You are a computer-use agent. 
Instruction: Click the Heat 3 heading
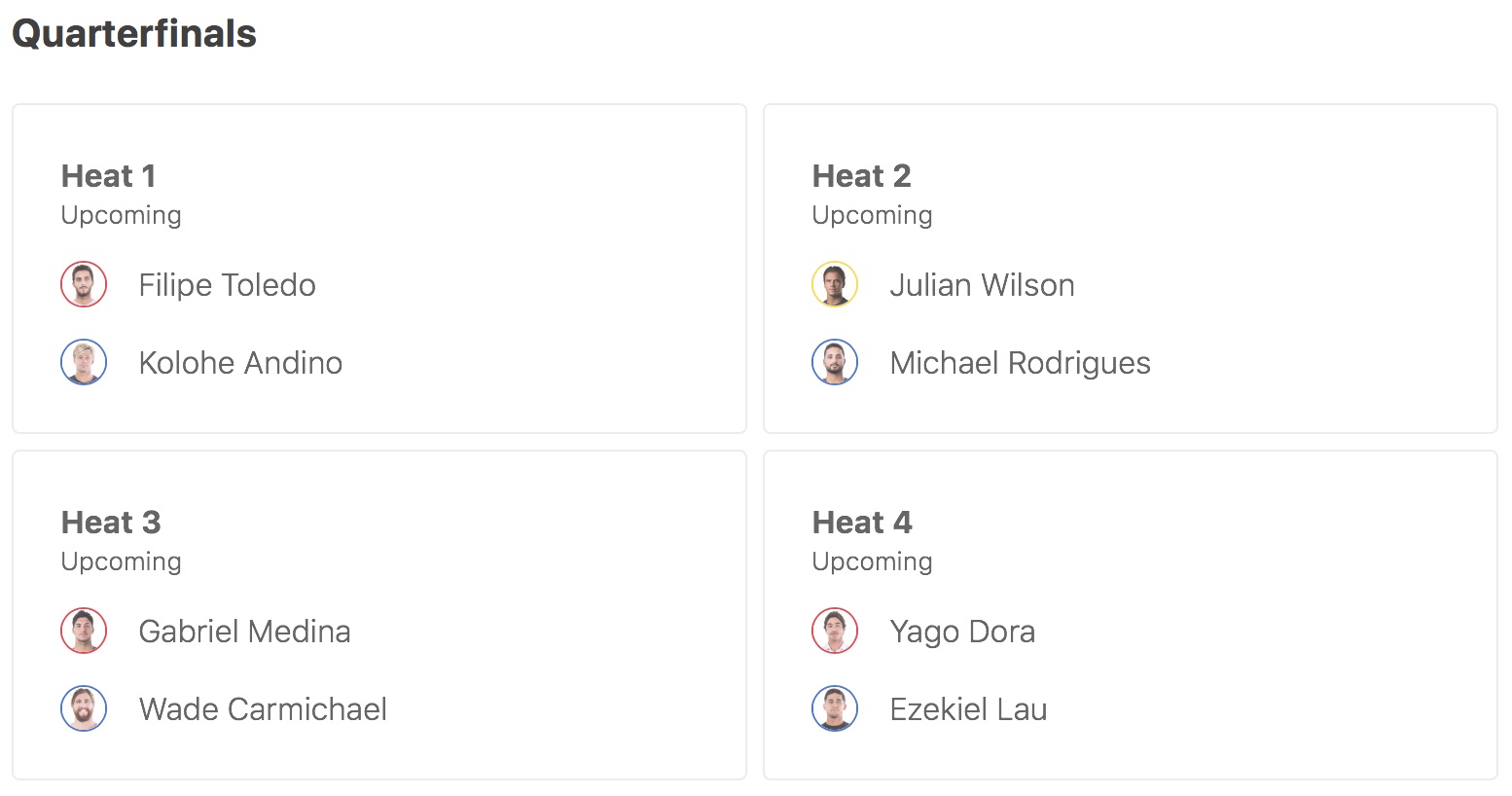tap(110, 523)
